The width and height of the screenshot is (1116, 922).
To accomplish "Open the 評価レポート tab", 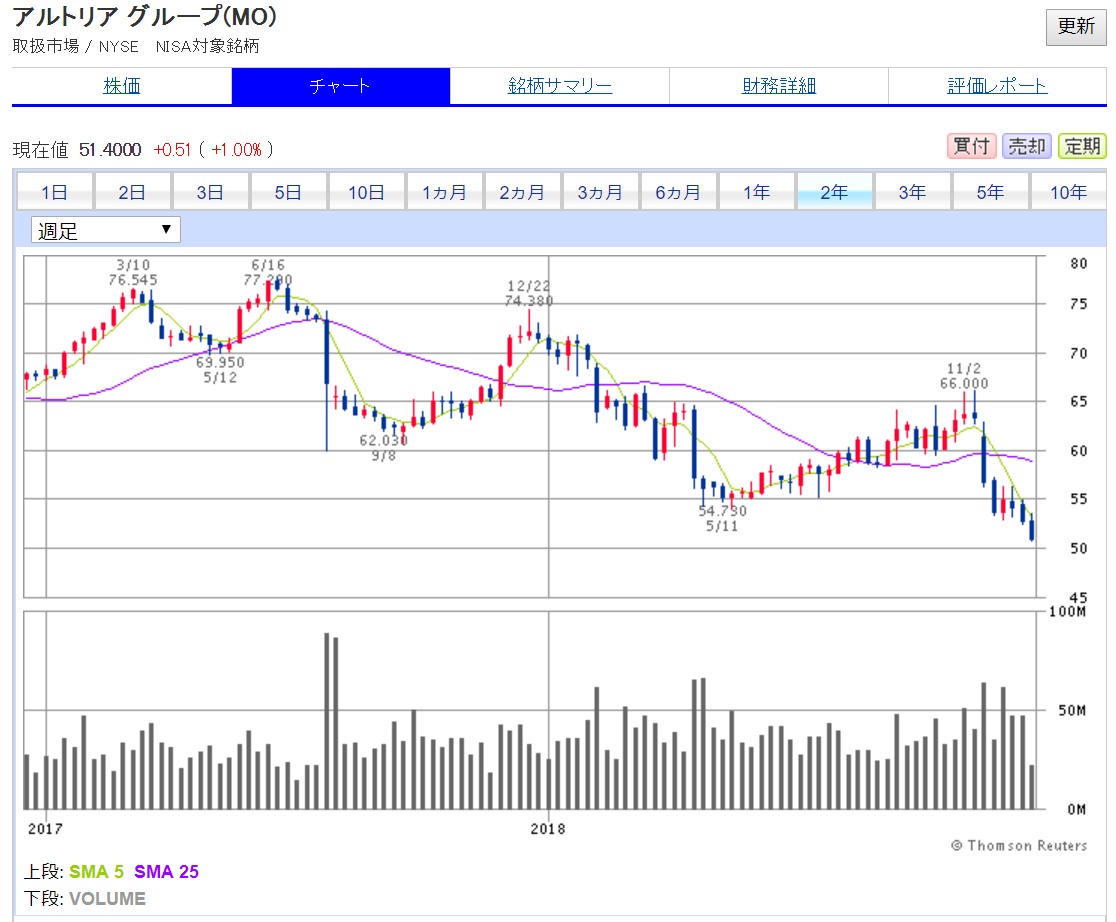I will point(997,86).
